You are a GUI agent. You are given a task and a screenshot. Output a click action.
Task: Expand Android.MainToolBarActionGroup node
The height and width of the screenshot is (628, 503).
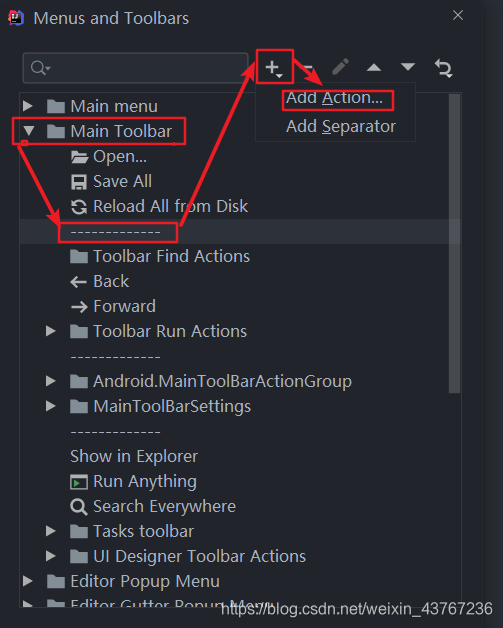(x=50, y=381)
